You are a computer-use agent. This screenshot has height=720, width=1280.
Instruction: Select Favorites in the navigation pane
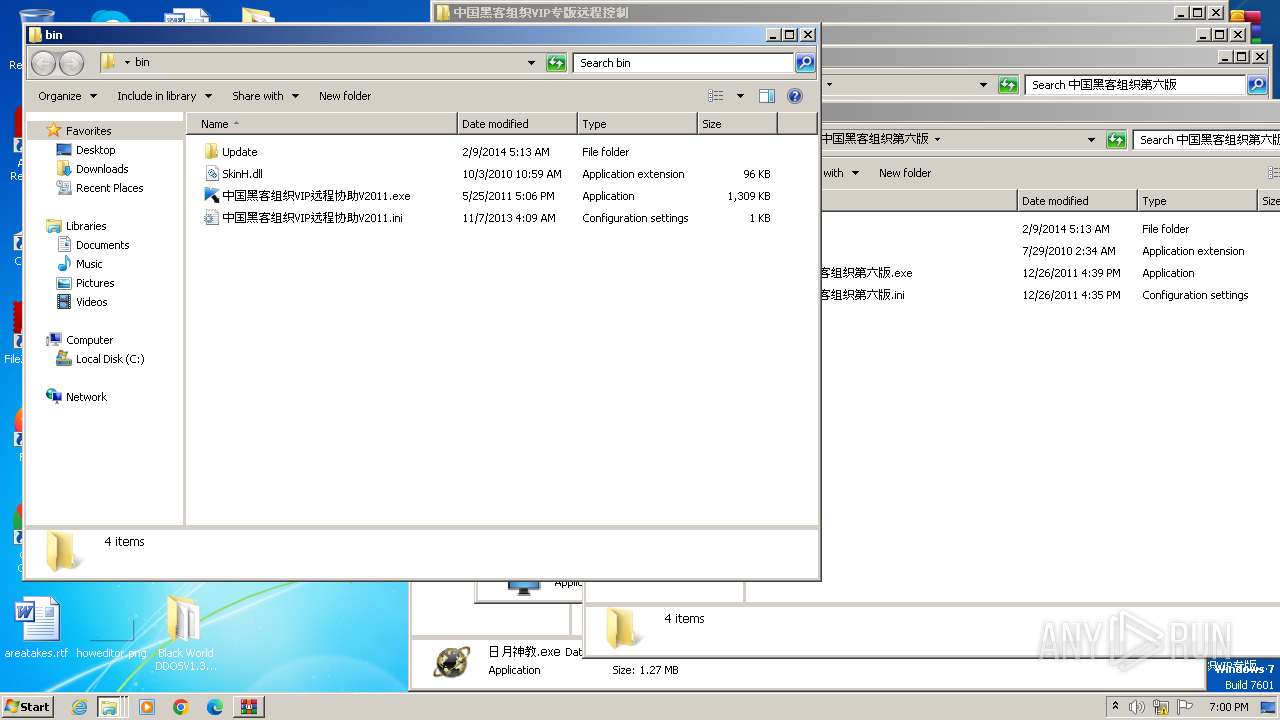(88, 131)
